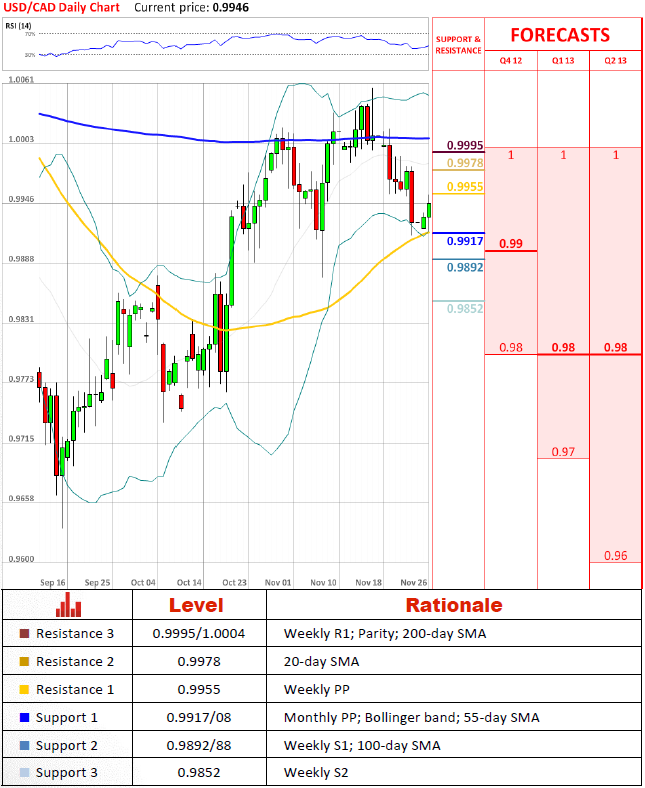The image size is (645, 788).
Task: Click the Resistance 3 row label
Action: pos(75,634)
